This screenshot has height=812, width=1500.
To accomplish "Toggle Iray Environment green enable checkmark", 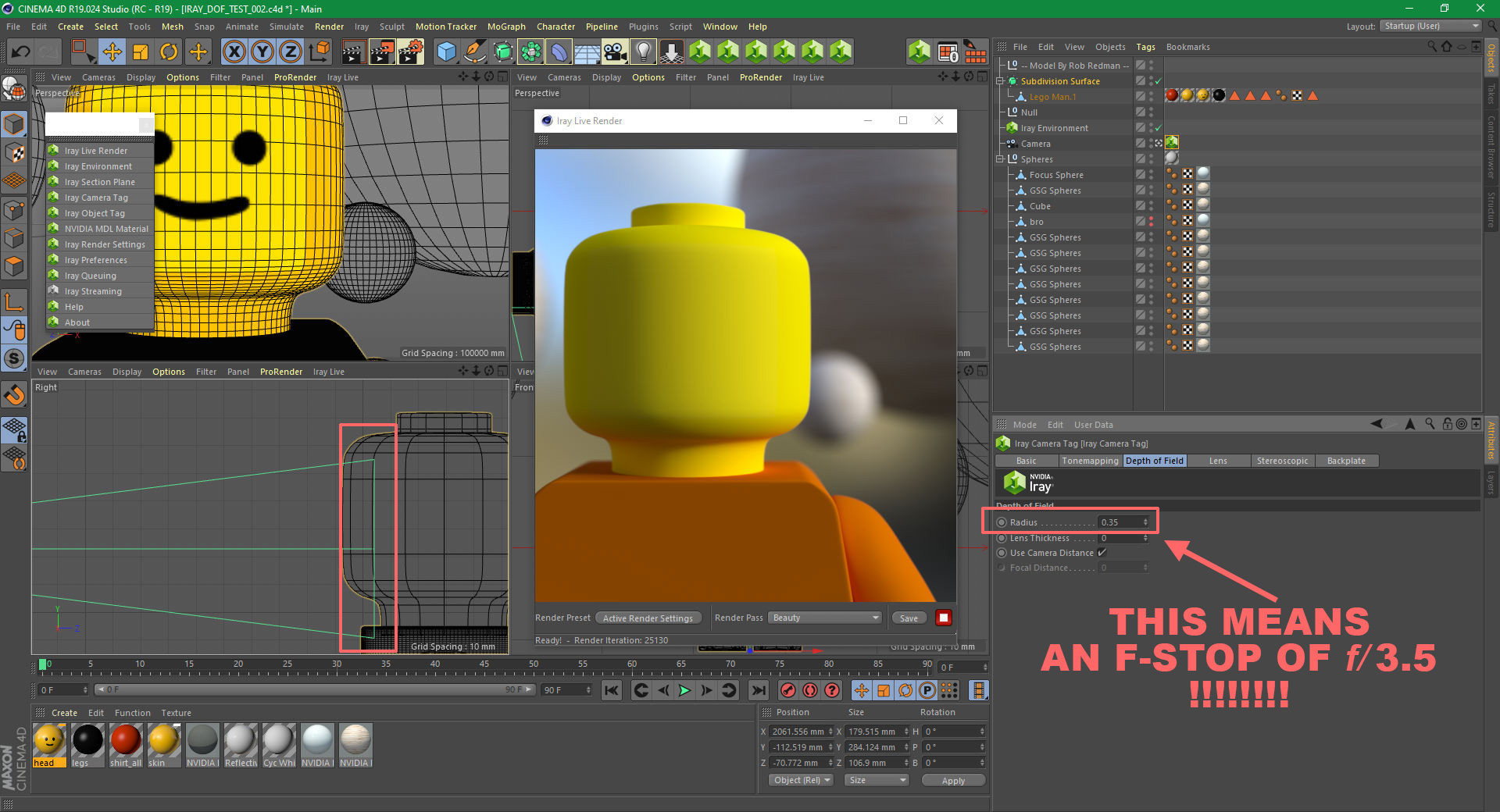I will (x=1159, y=128).
